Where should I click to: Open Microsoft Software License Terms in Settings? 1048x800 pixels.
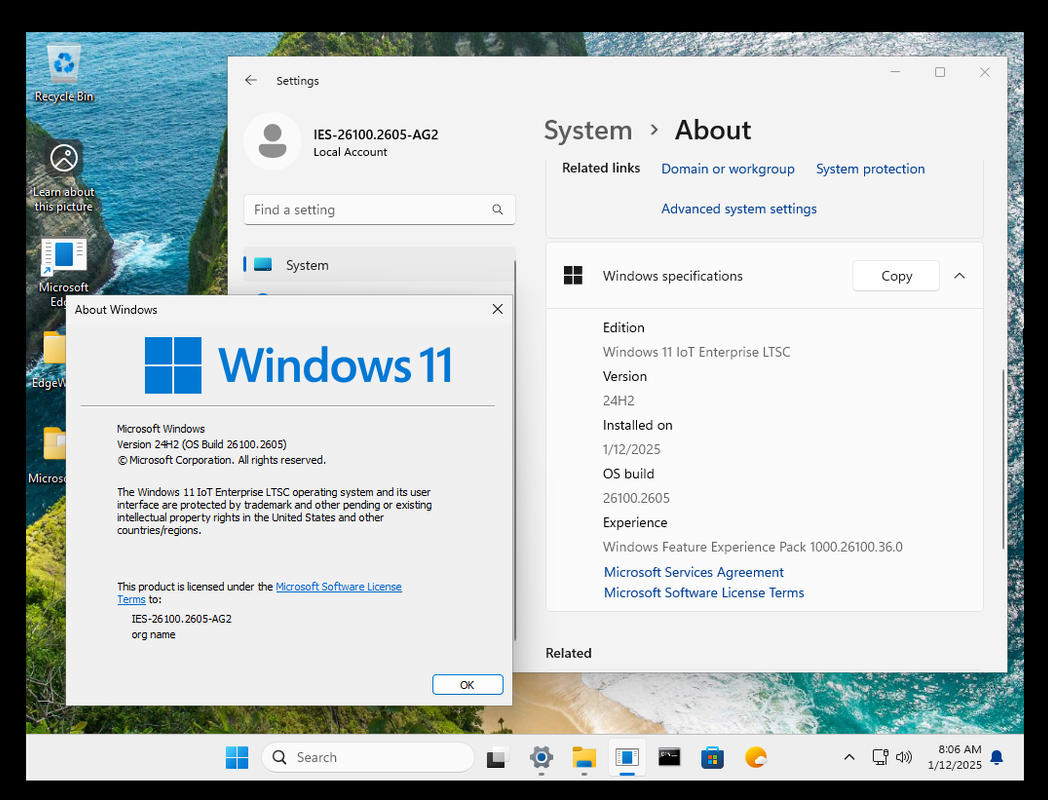[704, 593]
